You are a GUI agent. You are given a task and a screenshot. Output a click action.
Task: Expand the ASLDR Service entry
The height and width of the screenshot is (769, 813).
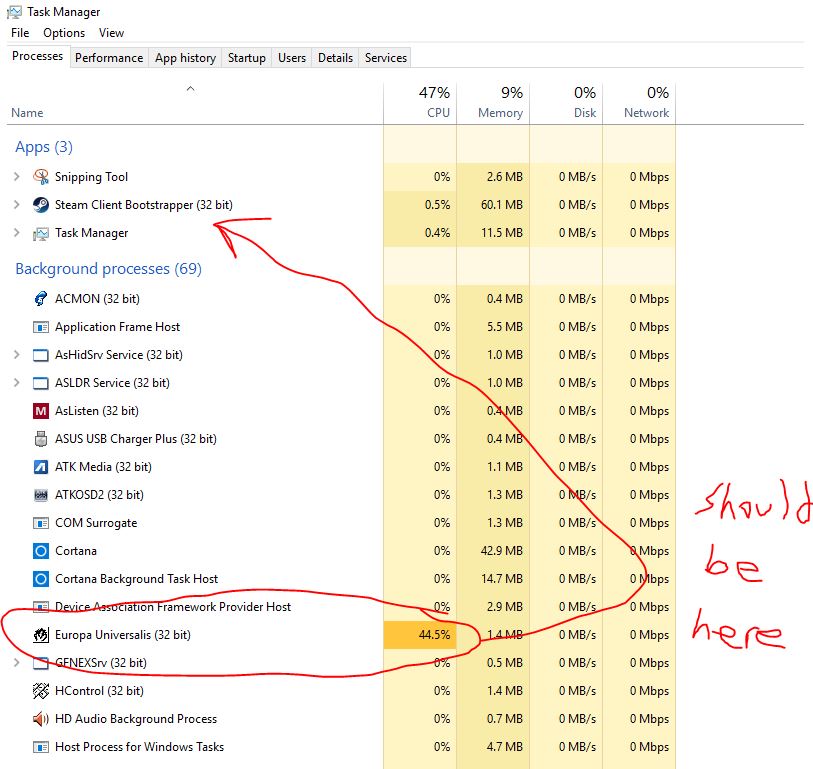point(17,383)
